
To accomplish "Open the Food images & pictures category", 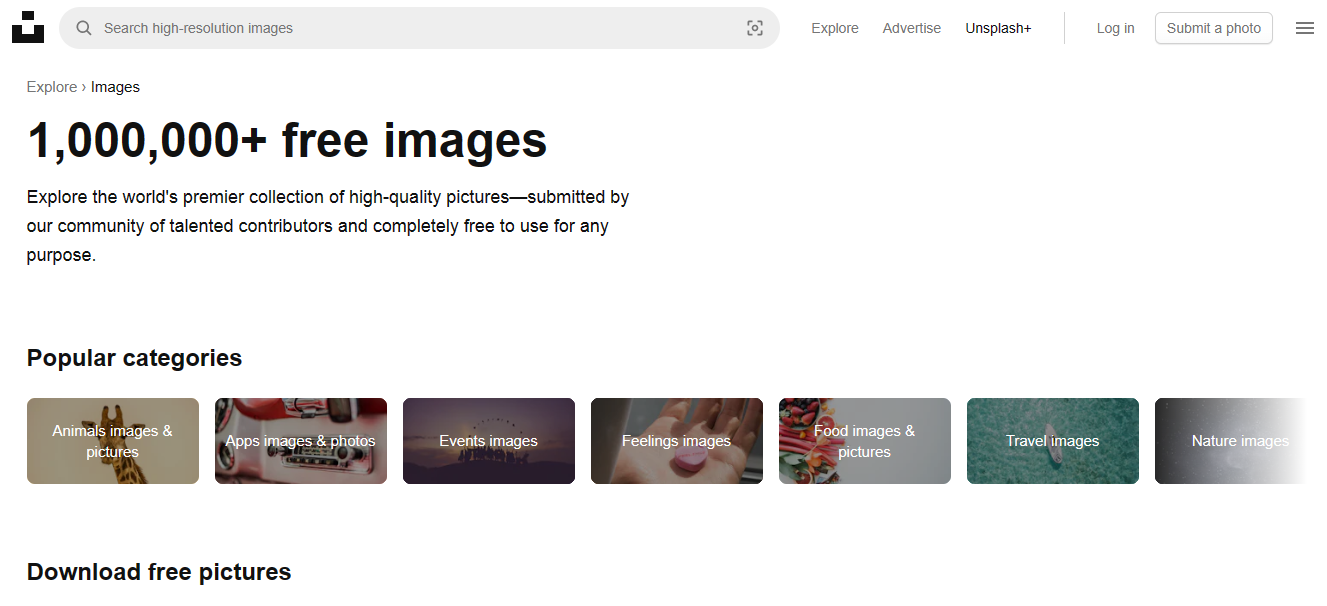I will pos(864,441).
